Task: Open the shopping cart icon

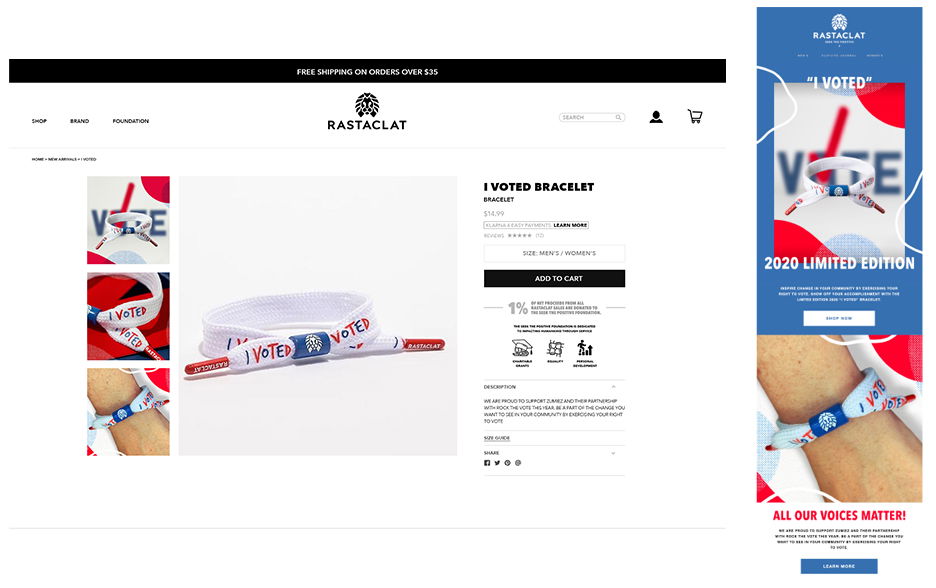Action: [695, 116]
